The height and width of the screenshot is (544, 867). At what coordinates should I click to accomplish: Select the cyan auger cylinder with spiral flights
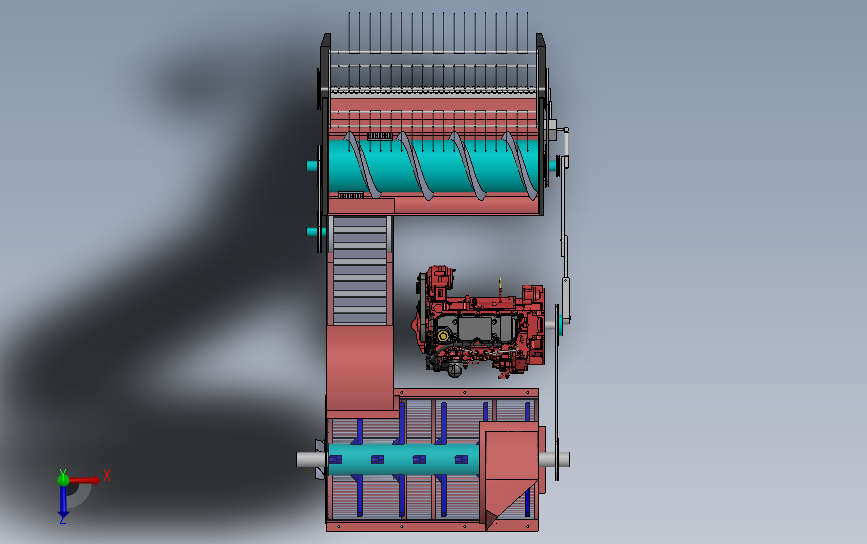(x=433, y=165)
